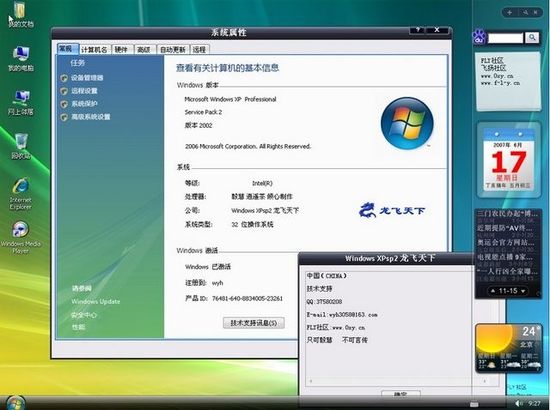
Task: Click 北京 city name in weather gadget
Action: click(526, 344)
